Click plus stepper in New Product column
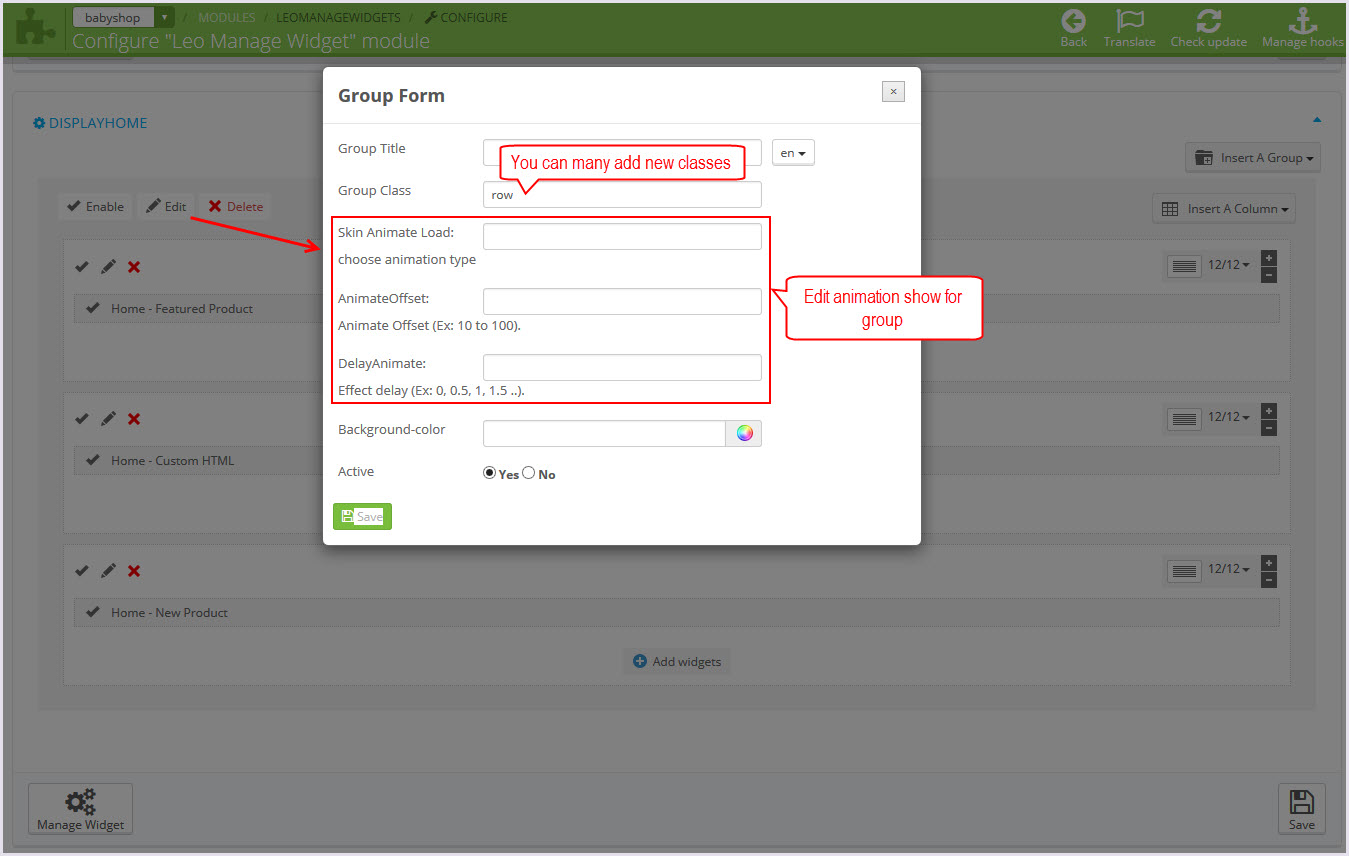 (1269, 562)
